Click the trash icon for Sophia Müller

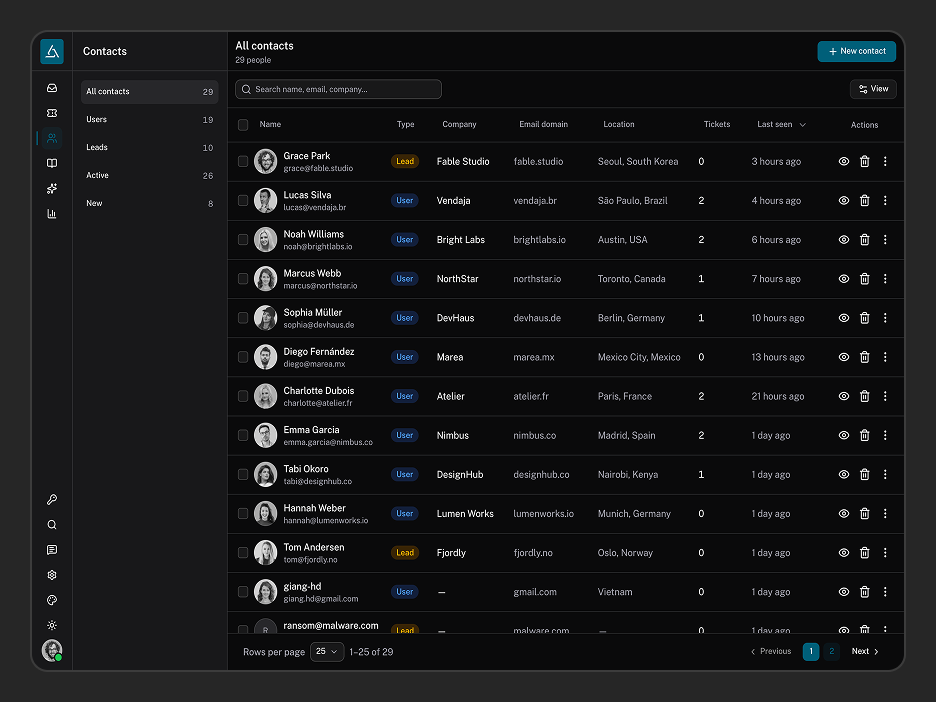[x=864, y=318]
